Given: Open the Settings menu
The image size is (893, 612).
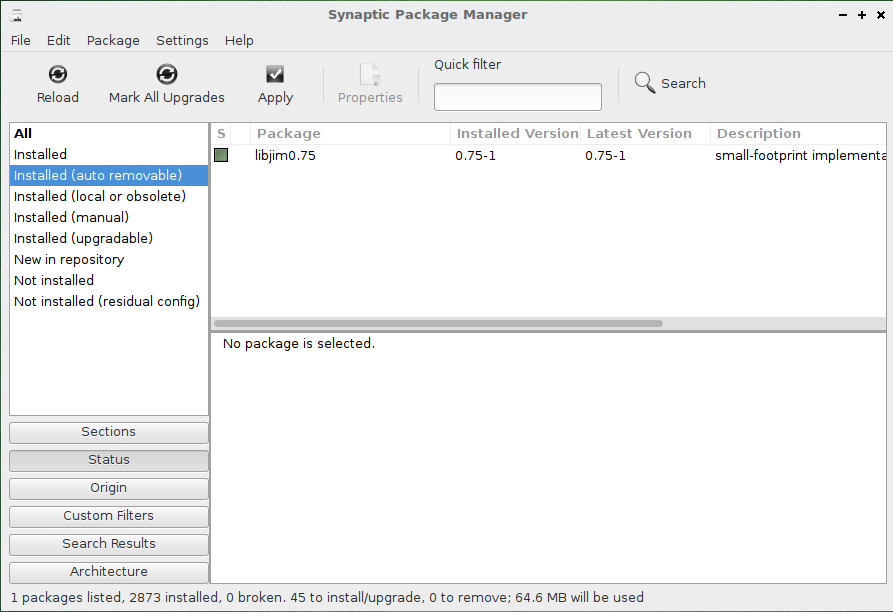Looking at the screenshot, I should coord(182,40).
